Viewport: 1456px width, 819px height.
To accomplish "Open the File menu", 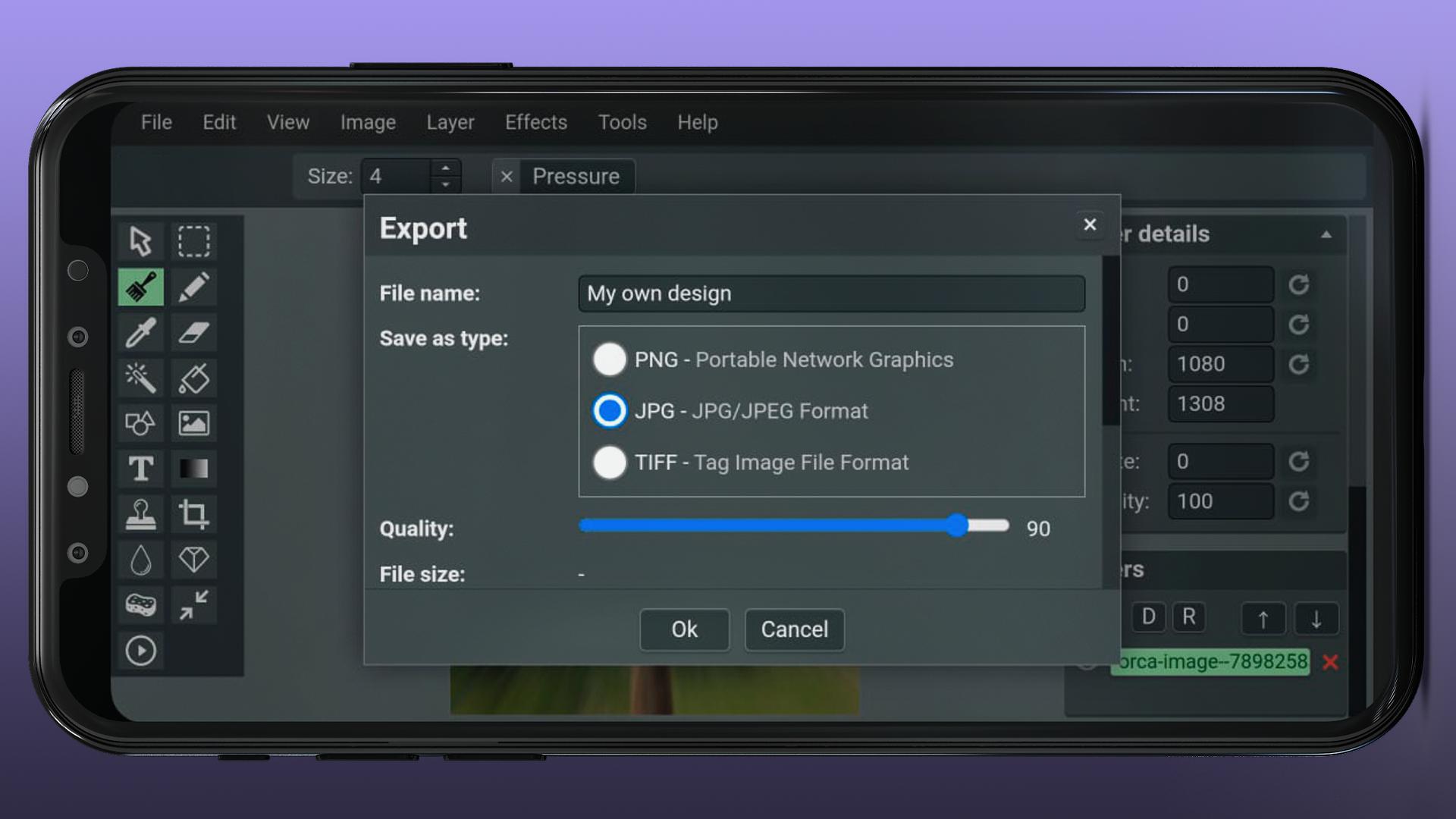I will [x=156, y=122].
